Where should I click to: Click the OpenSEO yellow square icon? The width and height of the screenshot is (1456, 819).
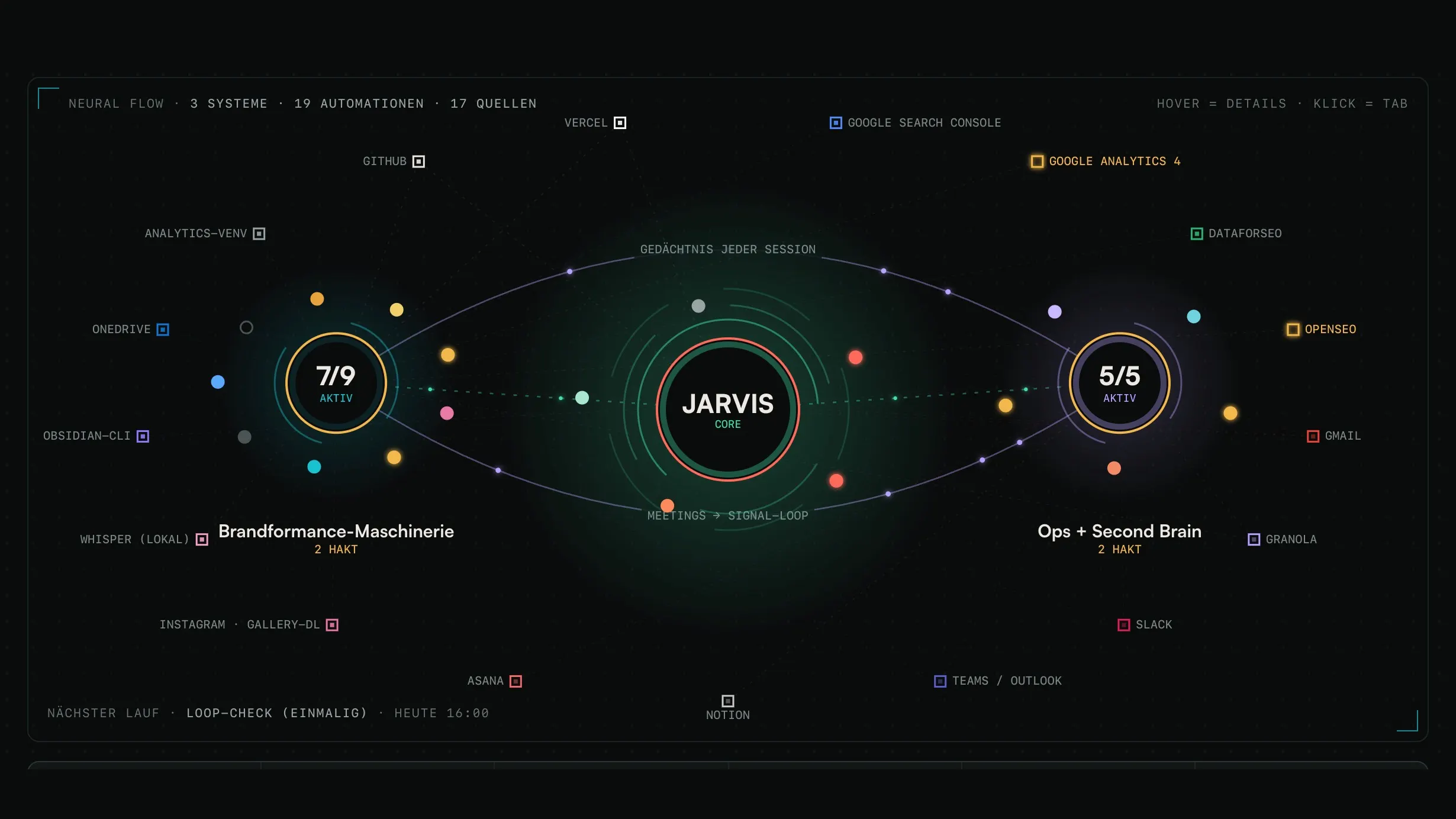pyautogui.click(x=1293, y=330)
